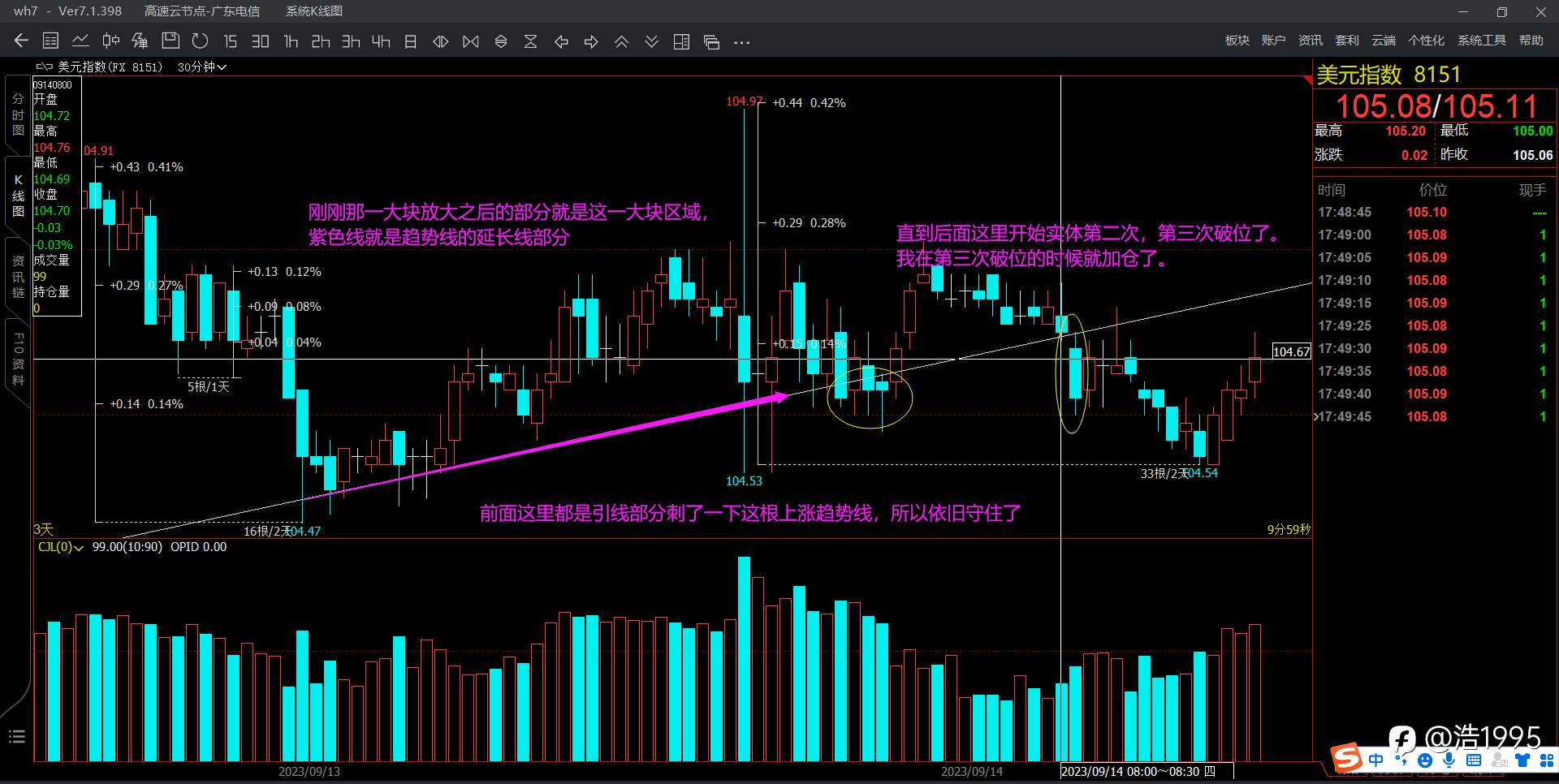
Task: Open the 筹 chip distribution icon
Action: click(x=140, y=41)
